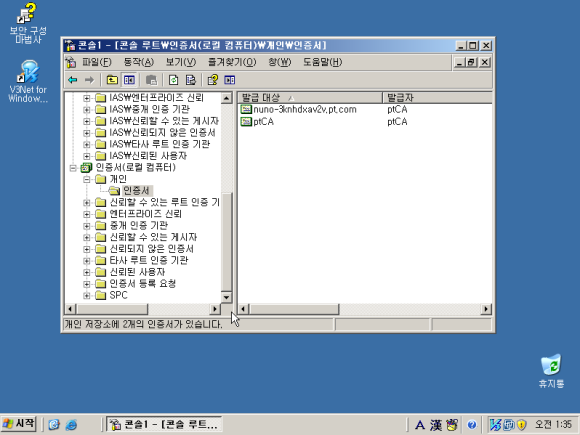Open the 도움말(H) menu
The height and width of the screenshot is (435, 580).
click(323, 62)
